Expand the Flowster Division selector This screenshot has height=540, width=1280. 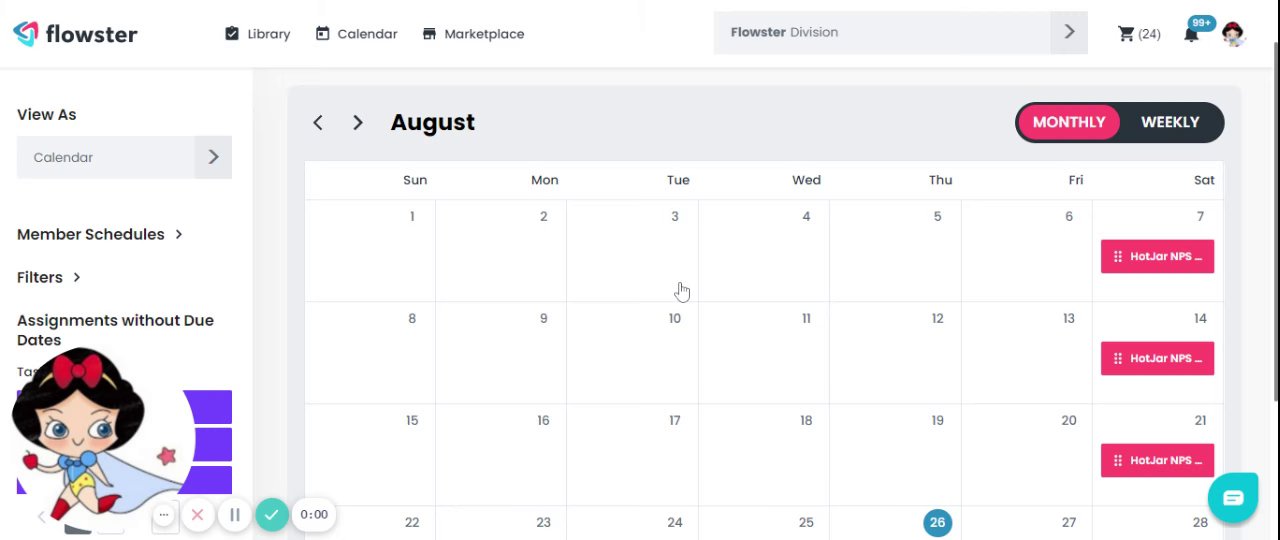coord(1069,33)
